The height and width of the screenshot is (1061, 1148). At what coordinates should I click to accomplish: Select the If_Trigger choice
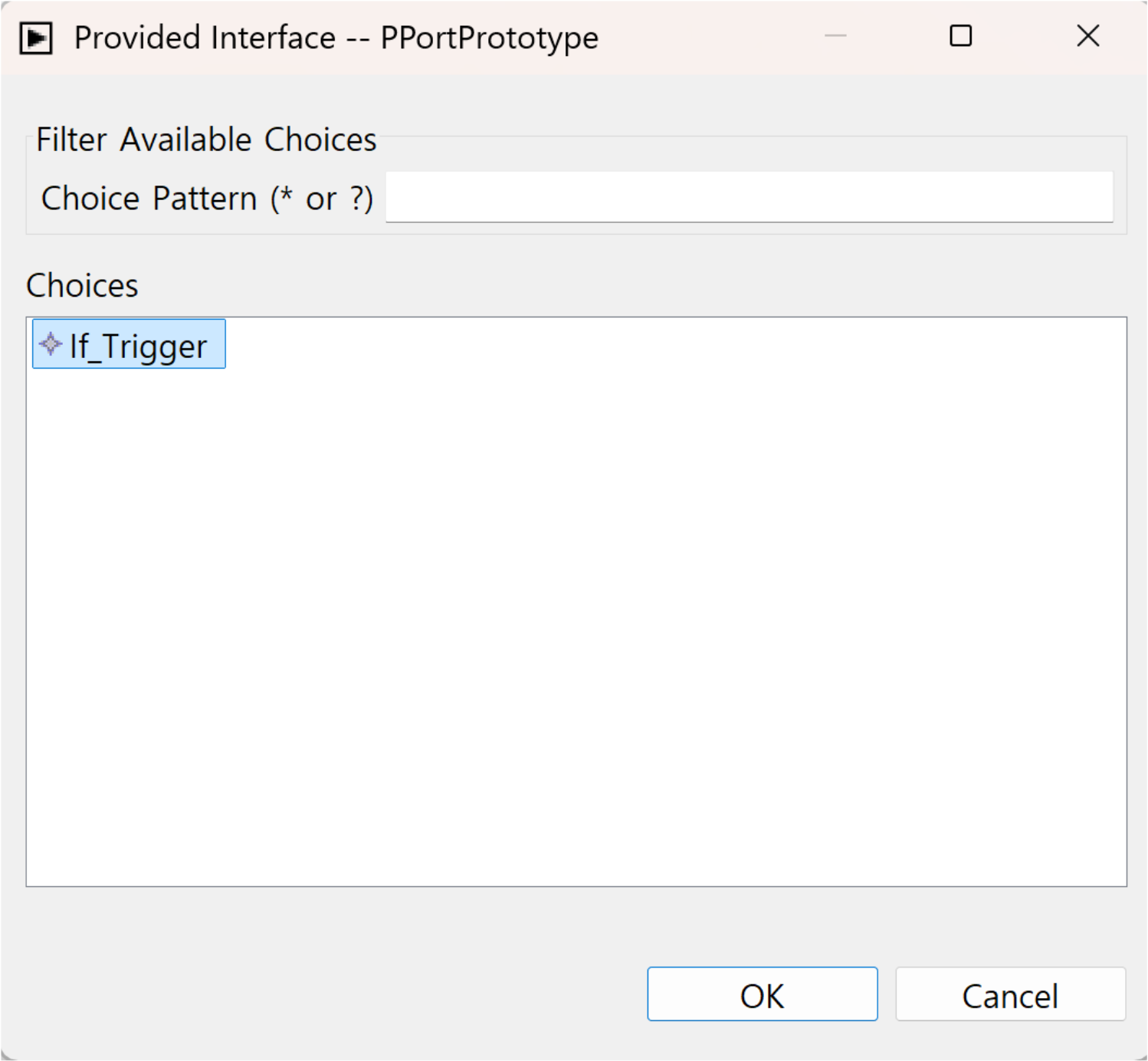[129, 344]
